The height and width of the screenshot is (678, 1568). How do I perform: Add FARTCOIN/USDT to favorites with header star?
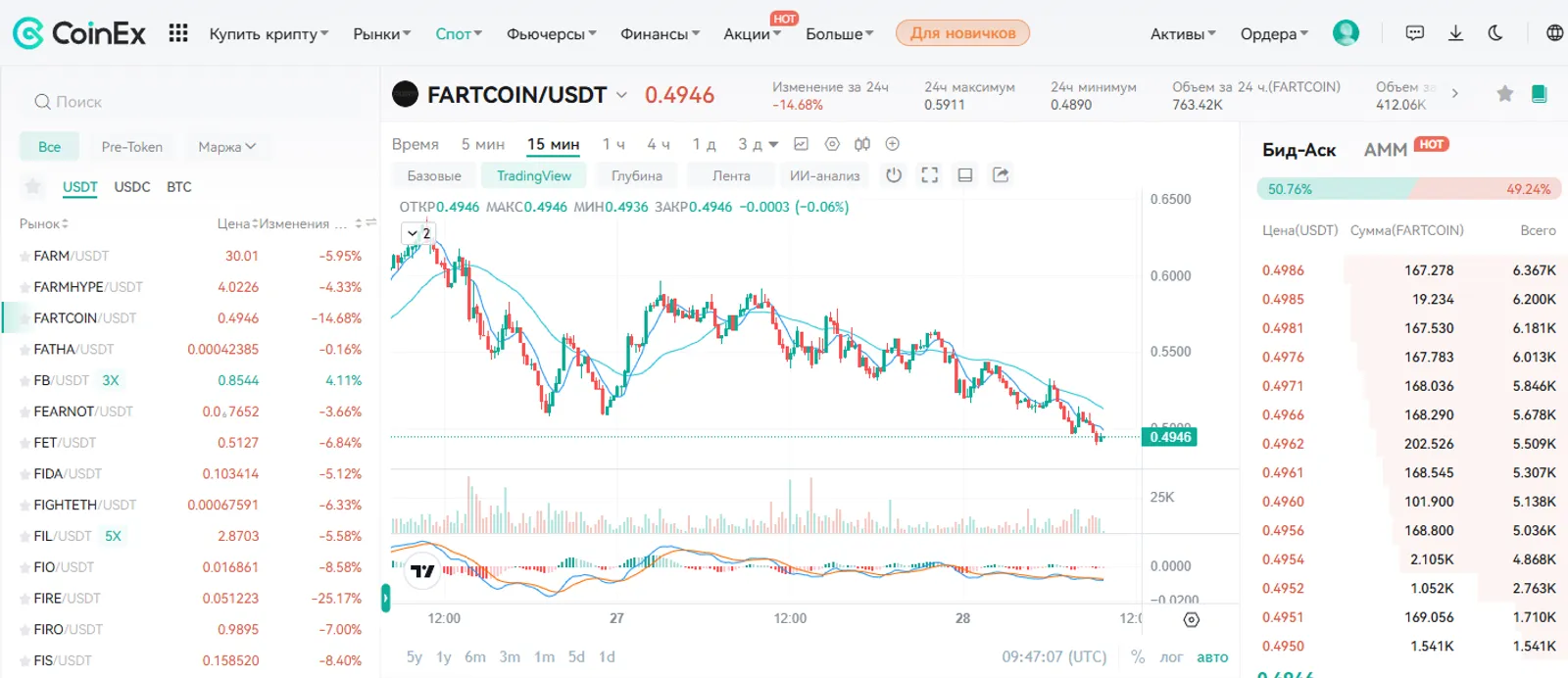[1505, 94]
